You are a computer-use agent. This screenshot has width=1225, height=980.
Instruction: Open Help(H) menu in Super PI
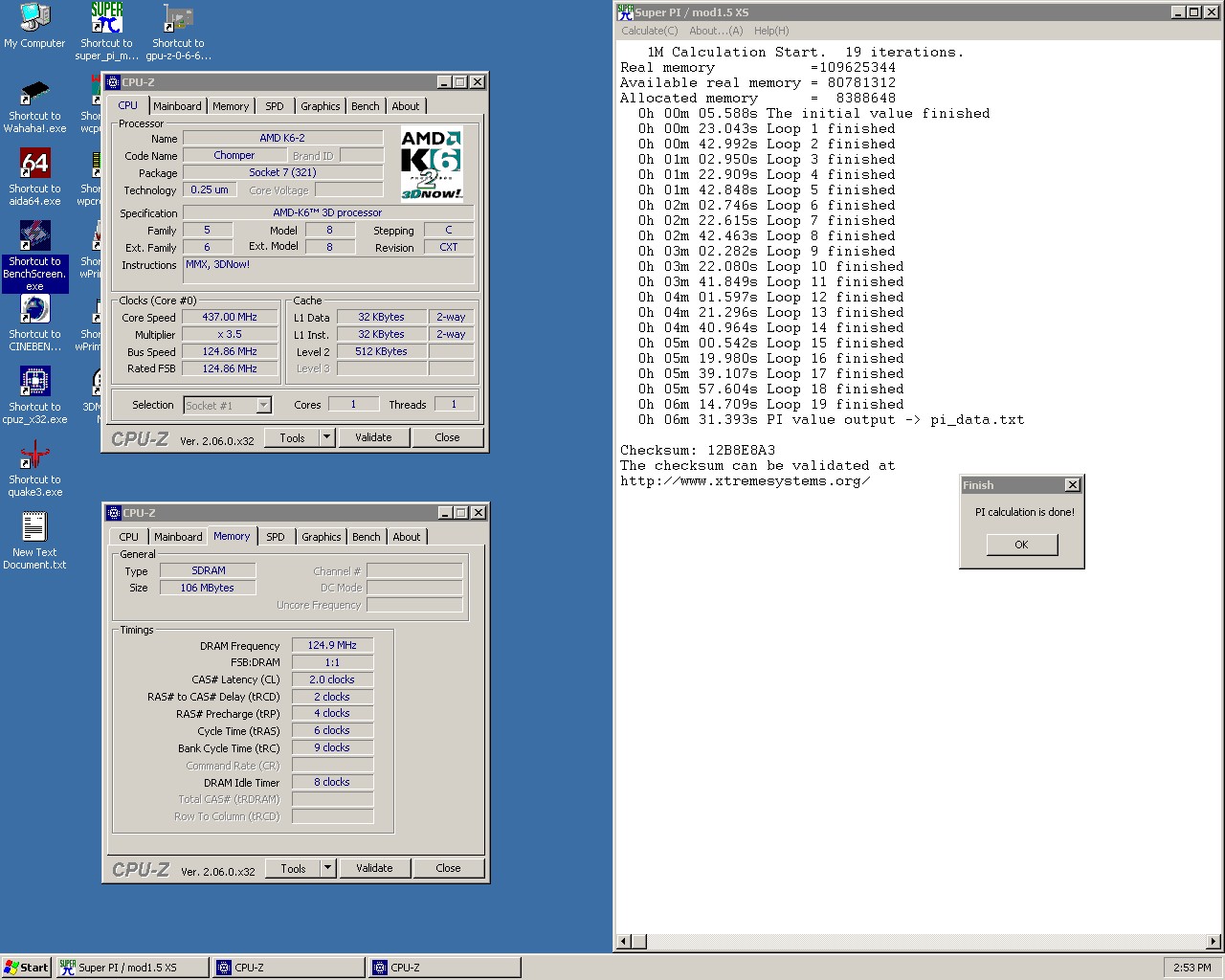(x=771, y=31)
